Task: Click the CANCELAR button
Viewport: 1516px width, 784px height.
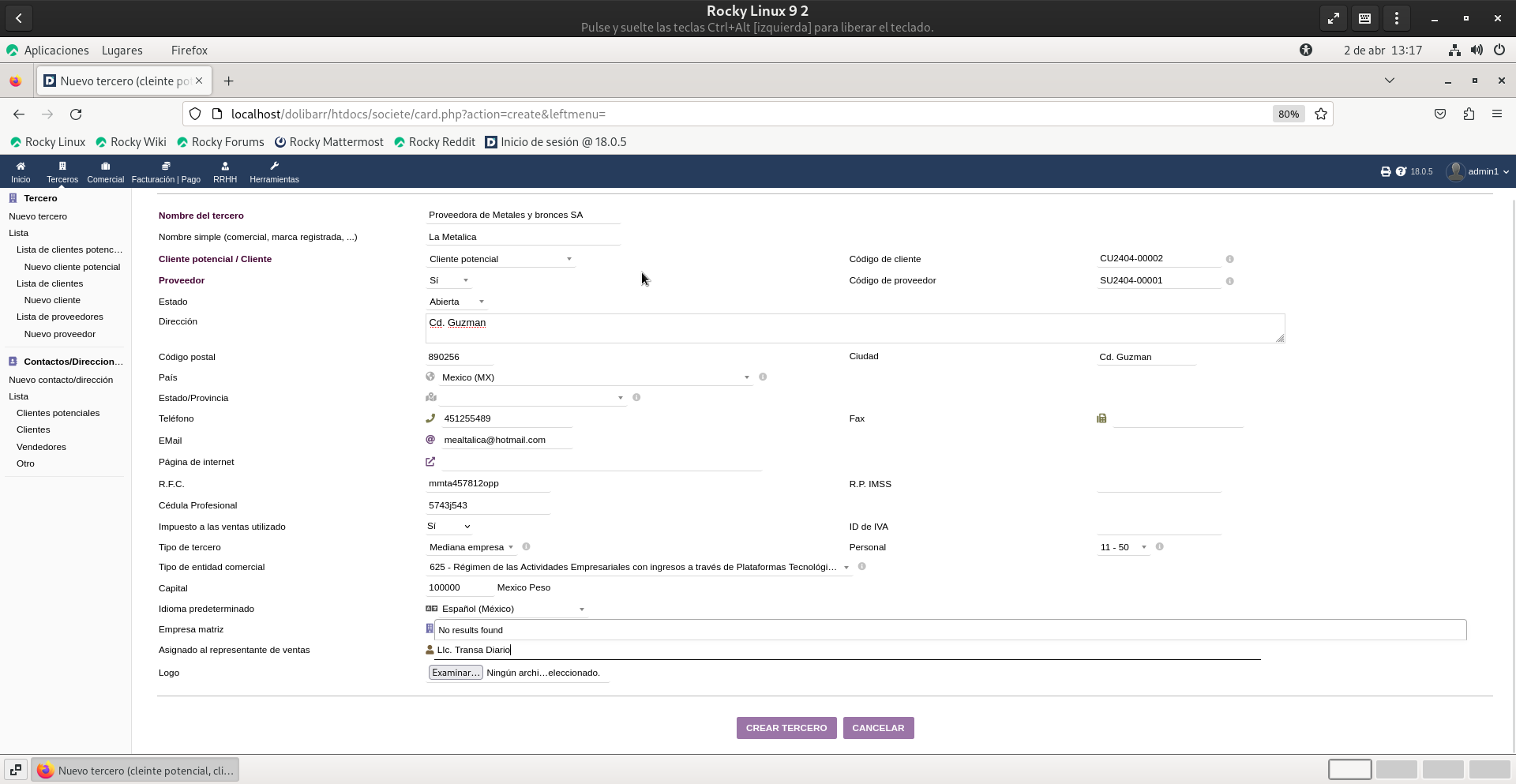Action: [x=878, y=728]
